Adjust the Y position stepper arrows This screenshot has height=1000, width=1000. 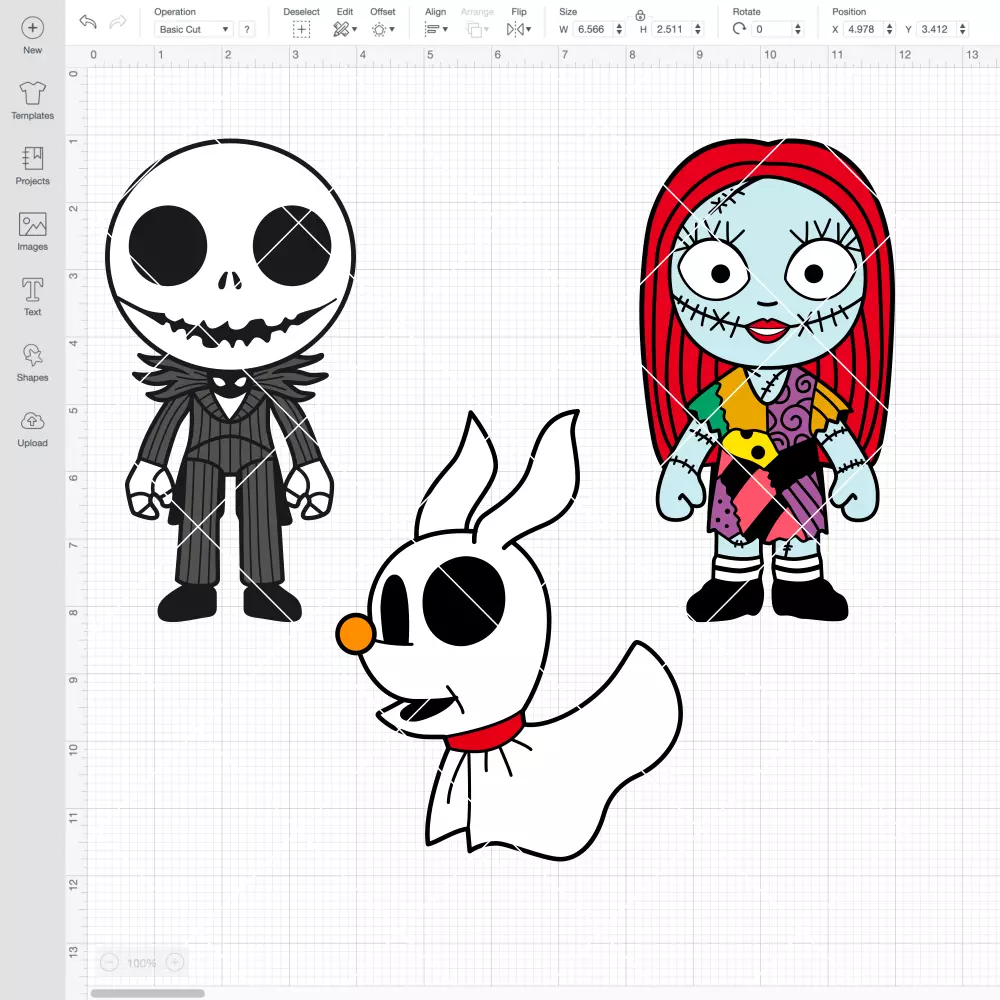click(x=963, y=29)
